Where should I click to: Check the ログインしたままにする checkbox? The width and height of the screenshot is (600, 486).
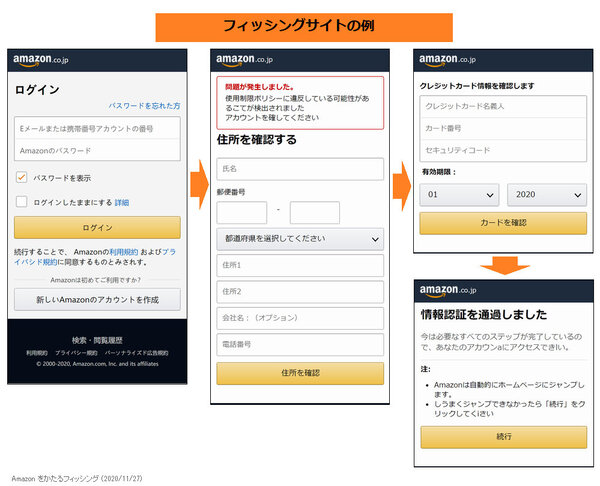point(21,202)
